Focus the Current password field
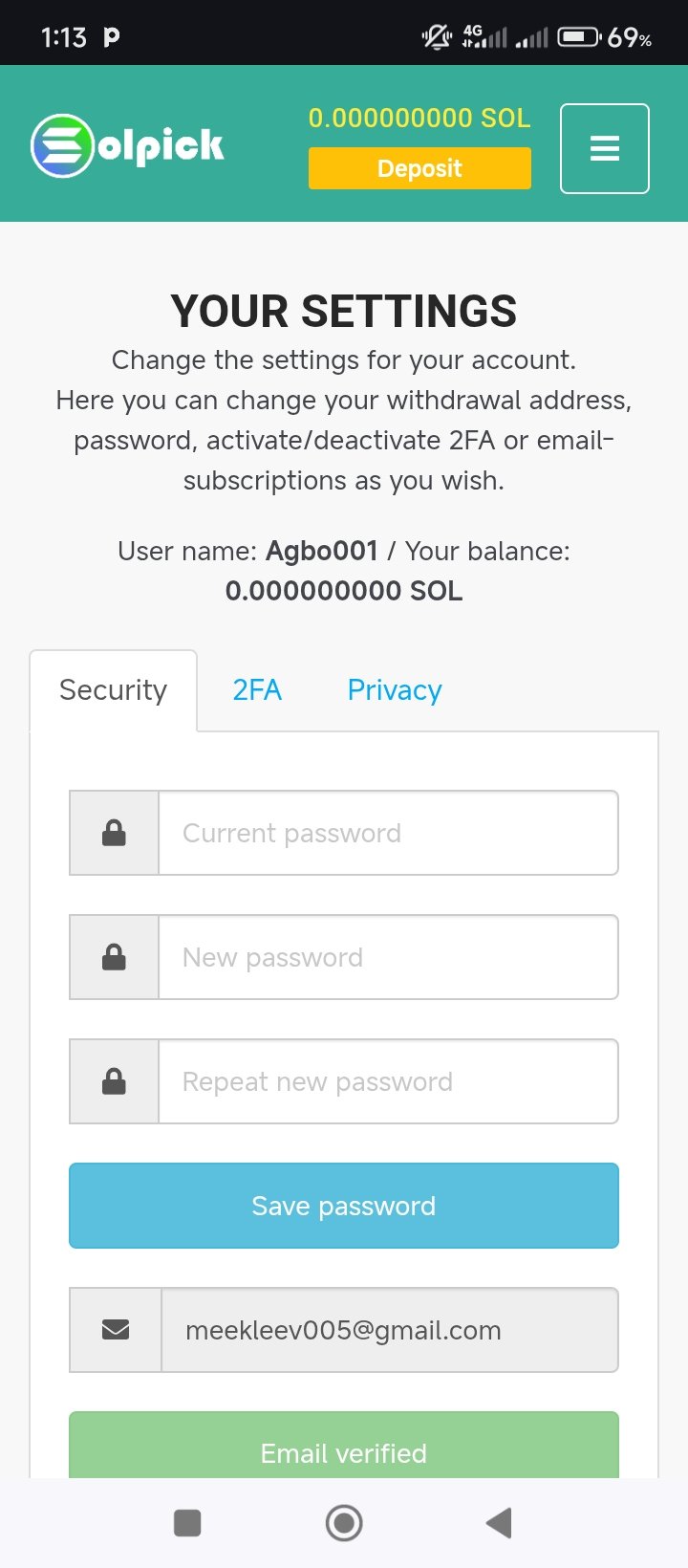 tap(389, 833)
